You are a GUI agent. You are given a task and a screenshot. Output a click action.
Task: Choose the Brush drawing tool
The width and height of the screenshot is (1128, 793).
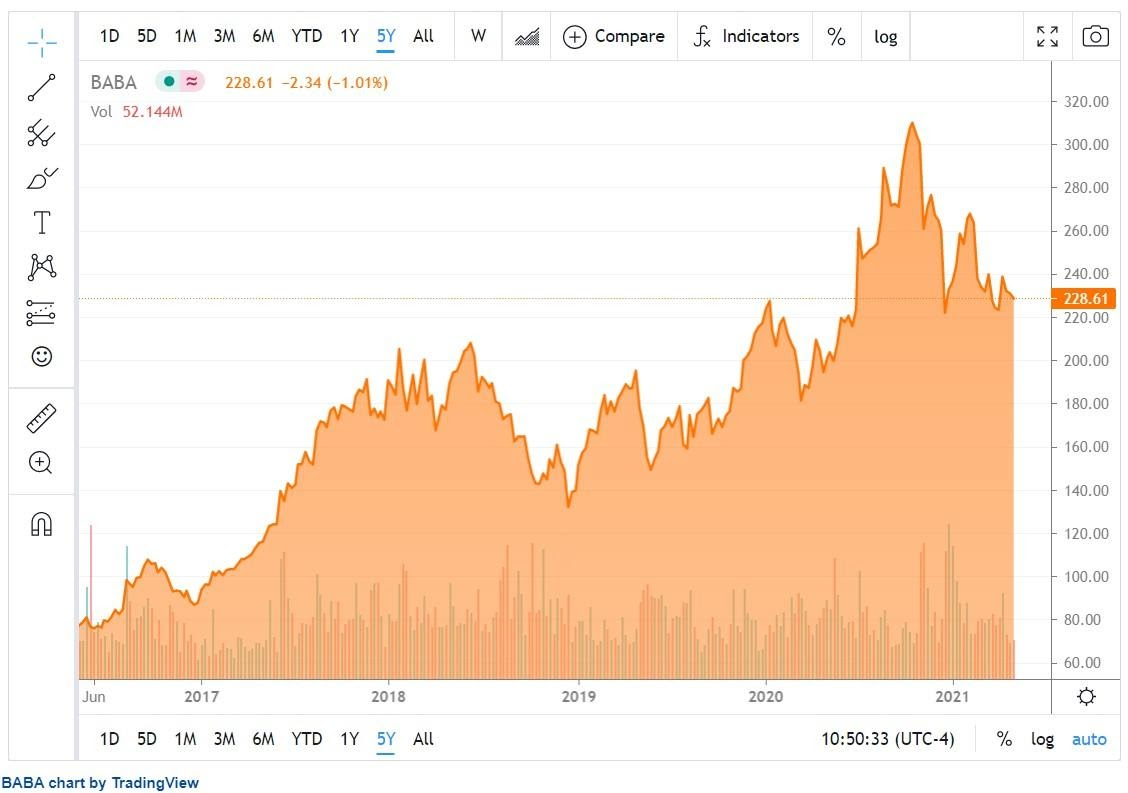[40, 178]
